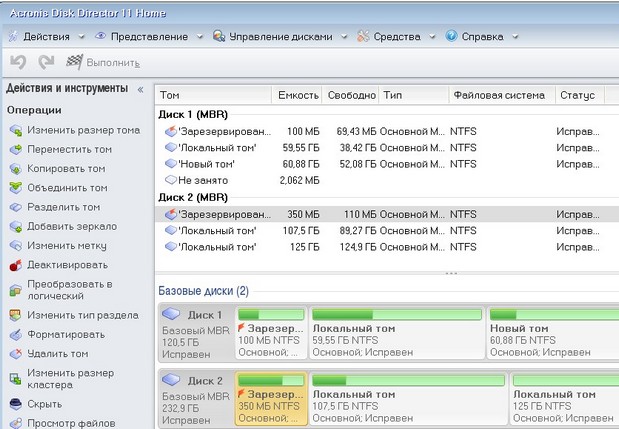This screenshot has width=619, height=429.
Task: Click the Выполнить button label
Action: (x=113, y=63)
